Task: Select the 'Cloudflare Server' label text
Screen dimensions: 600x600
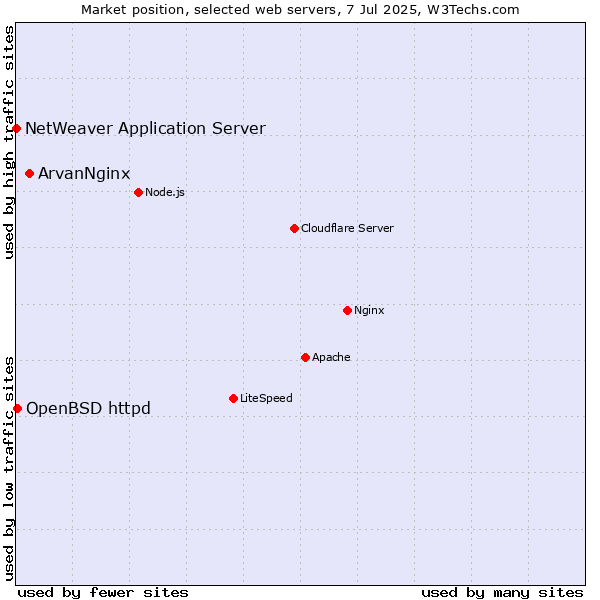Action: [x=347, y=228]
